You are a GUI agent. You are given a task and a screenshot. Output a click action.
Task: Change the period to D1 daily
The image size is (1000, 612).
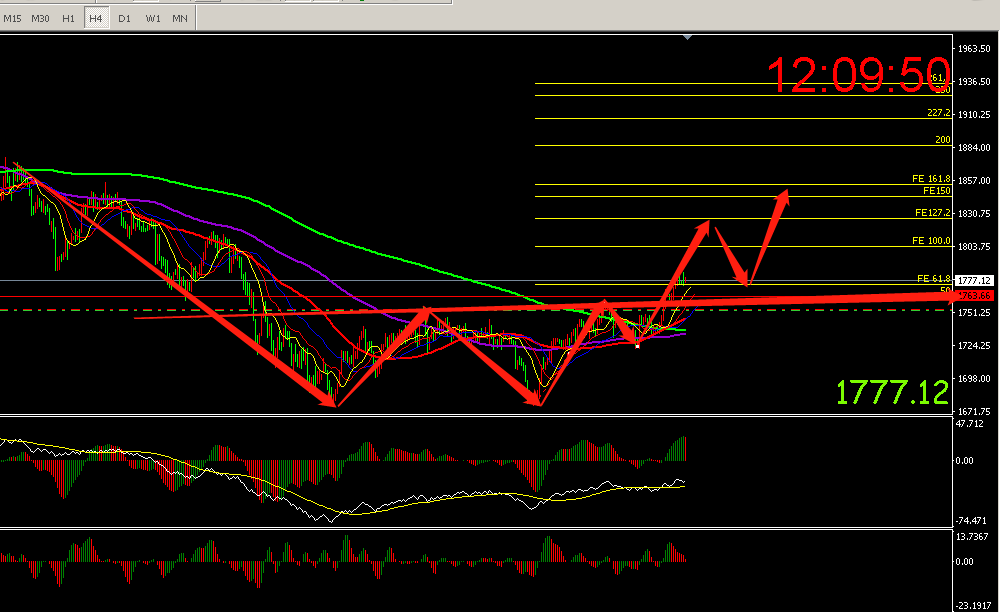[124, 18]
